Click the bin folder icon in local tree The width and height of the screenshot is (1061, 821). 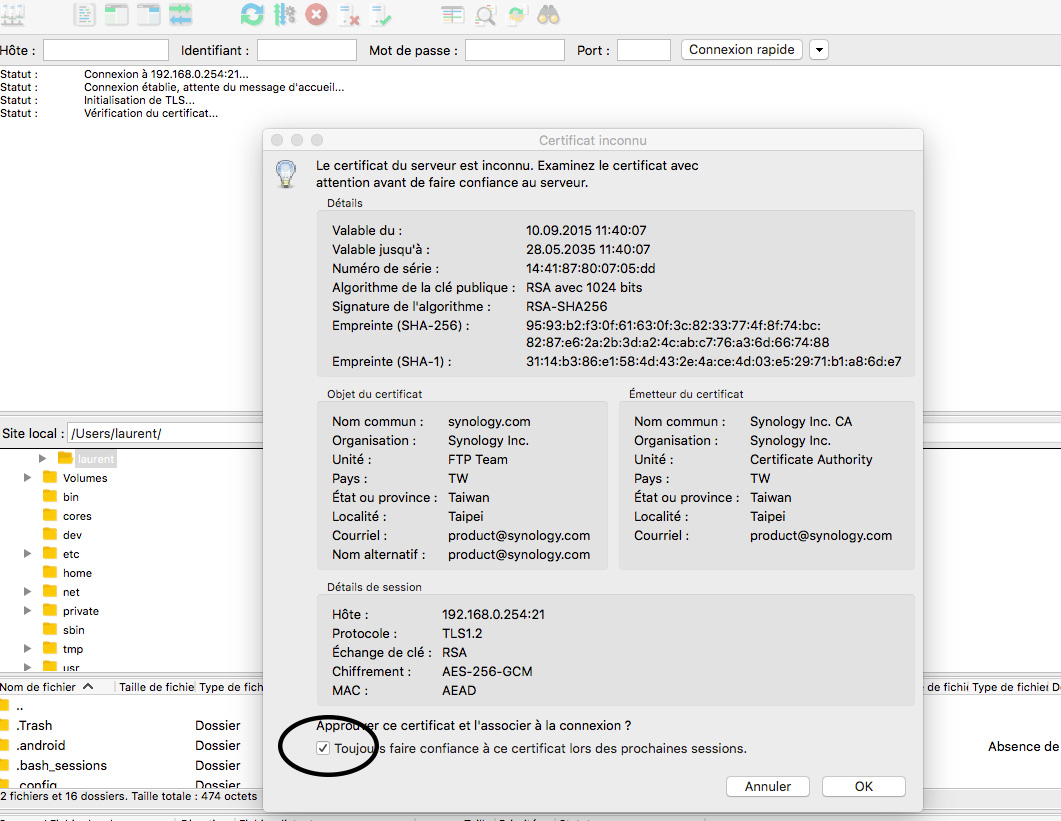pos(50,496)
